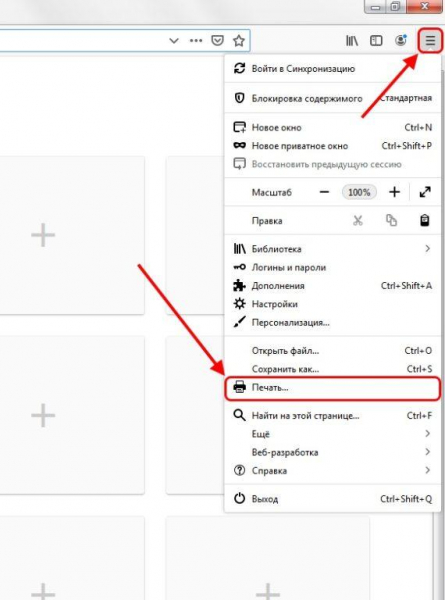The height and width of the screenshot is (600, 445).
Task: Click the Paste clipboard icon
Action: [x=425, y=220]
